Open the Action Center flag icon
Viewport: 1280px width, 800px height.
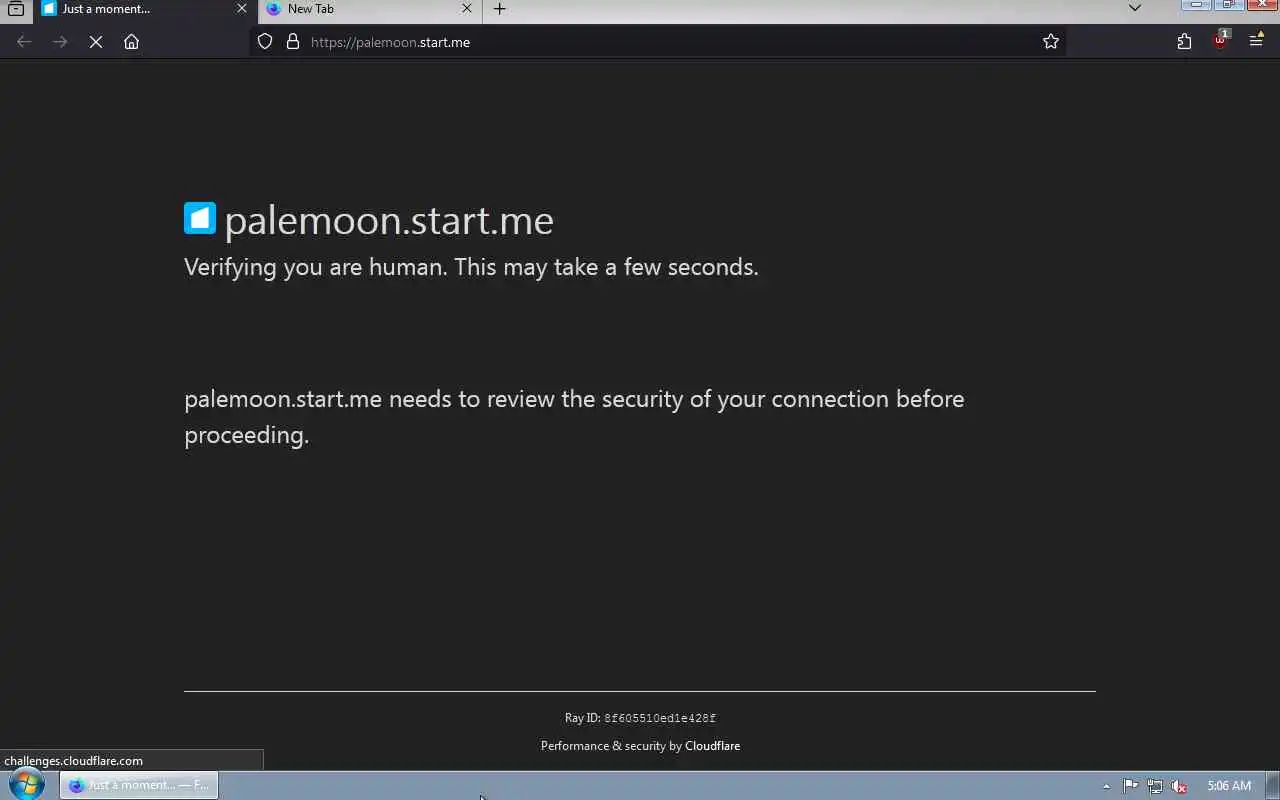coord(1131,786)
